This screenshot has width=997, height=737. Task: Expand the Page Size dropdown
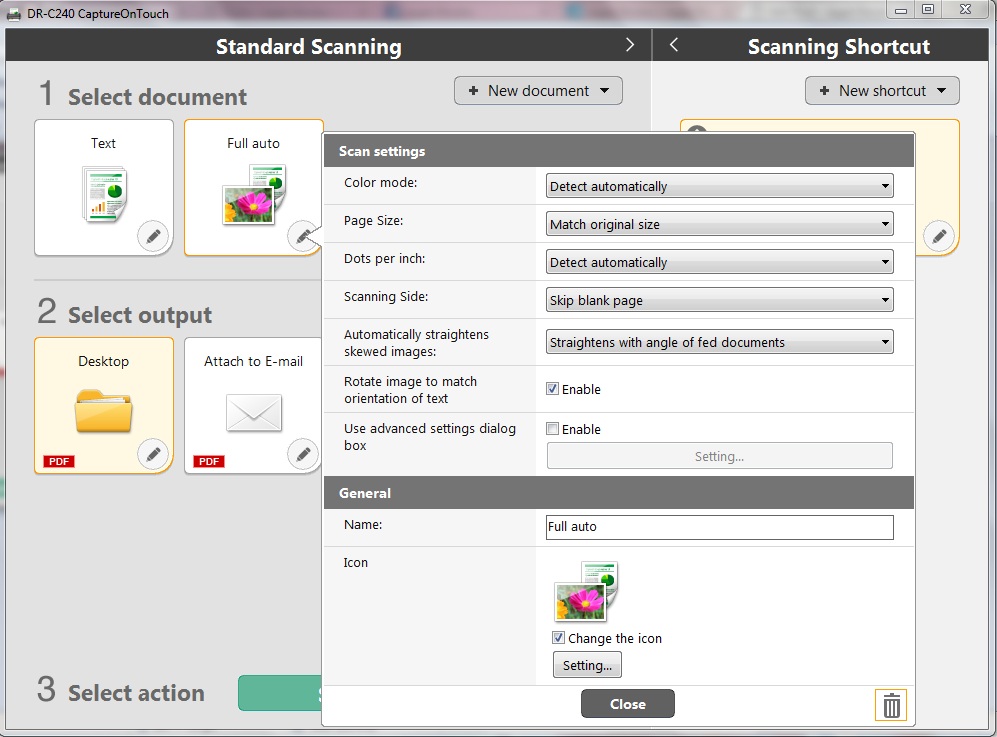point(719,224)
